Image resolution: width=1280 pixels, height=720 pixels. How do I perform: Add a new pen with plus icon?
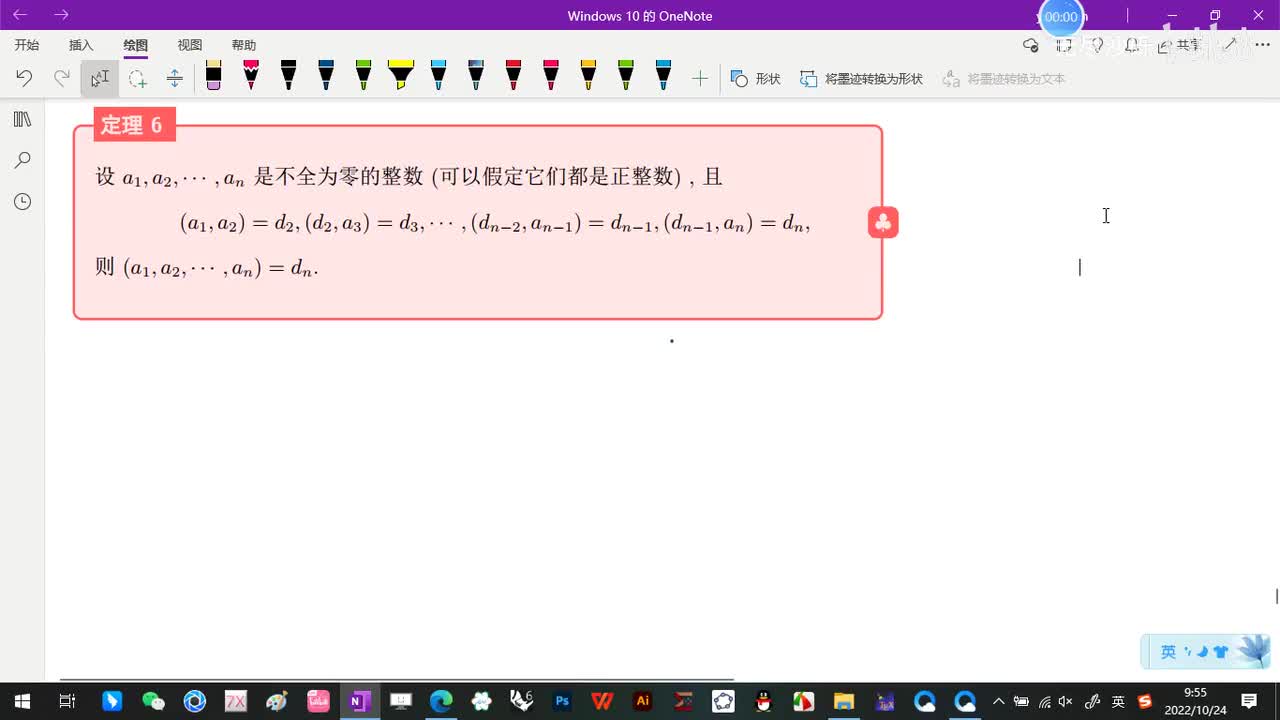tap(700, 78)
